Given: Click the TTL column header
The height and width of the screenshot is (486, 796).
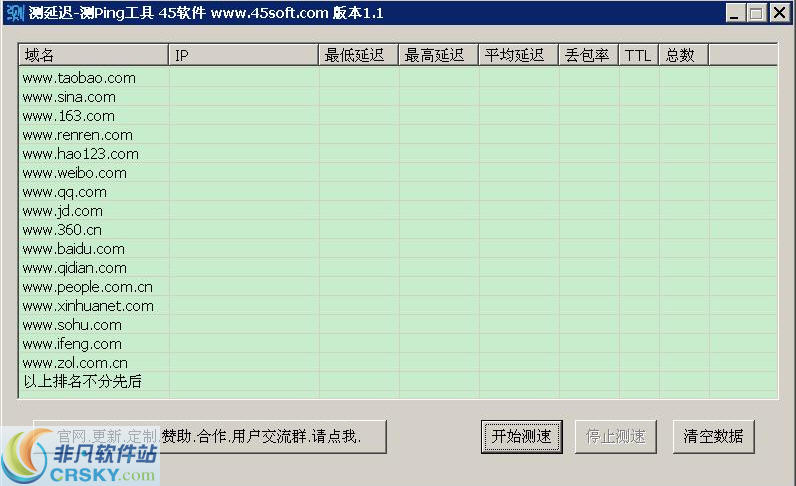Looking at the screenshot, I should (639, 55).
